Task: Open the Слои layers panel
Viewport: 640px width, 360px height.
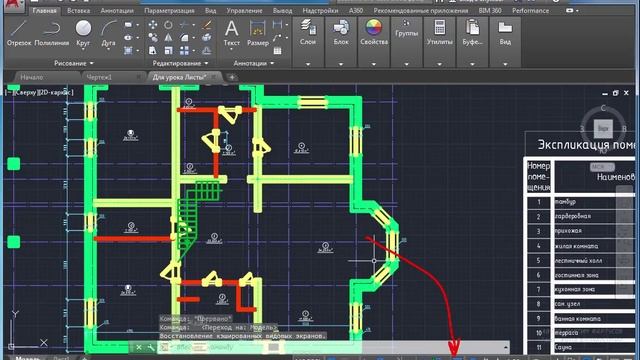Action: coord(308,32)
